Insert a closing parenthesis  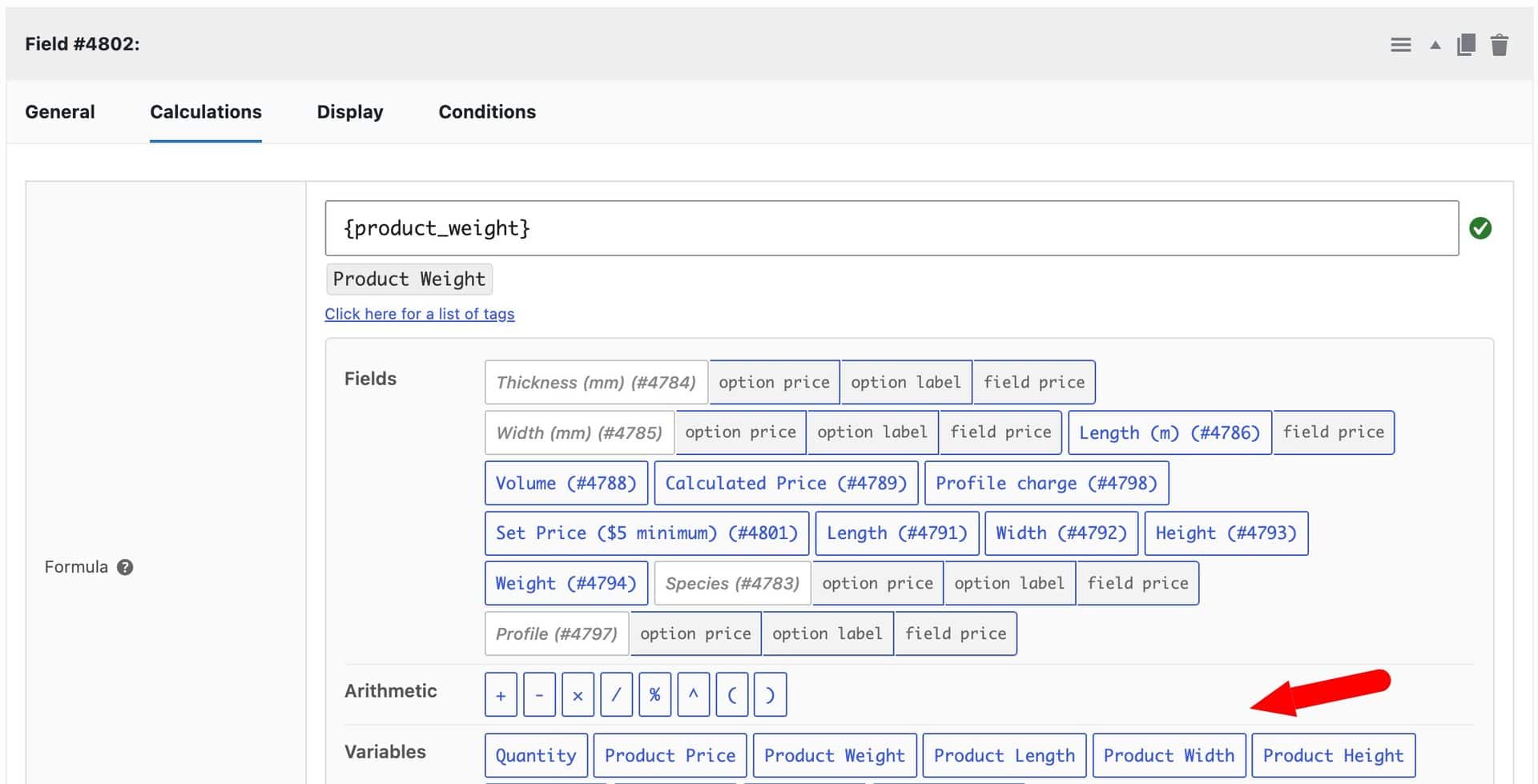[770, 694]
